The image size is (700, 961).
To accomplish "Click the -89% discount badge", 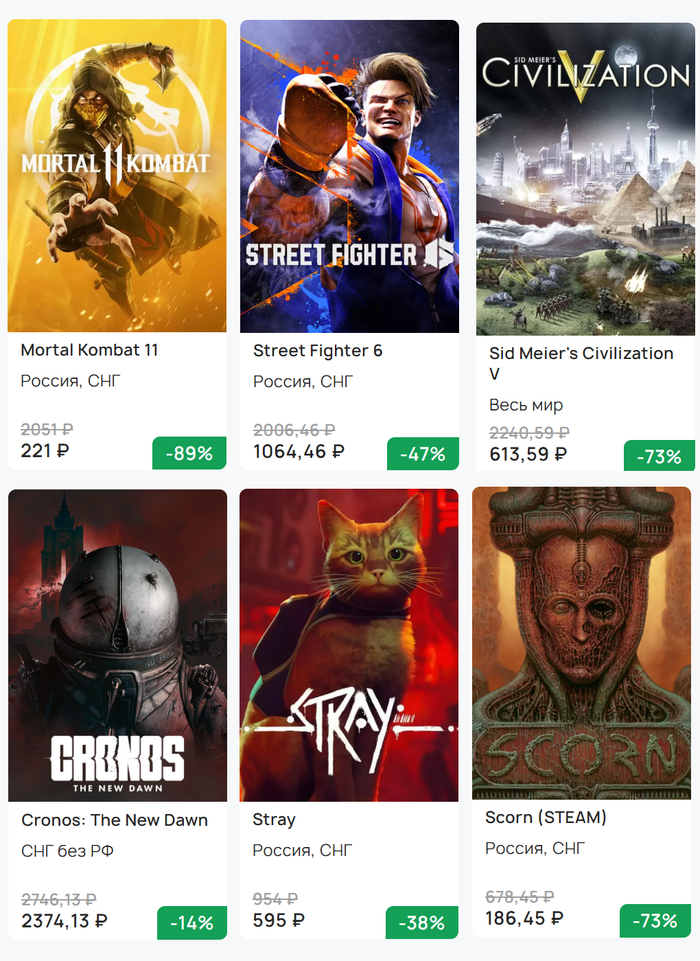I will tap(189, 453).
